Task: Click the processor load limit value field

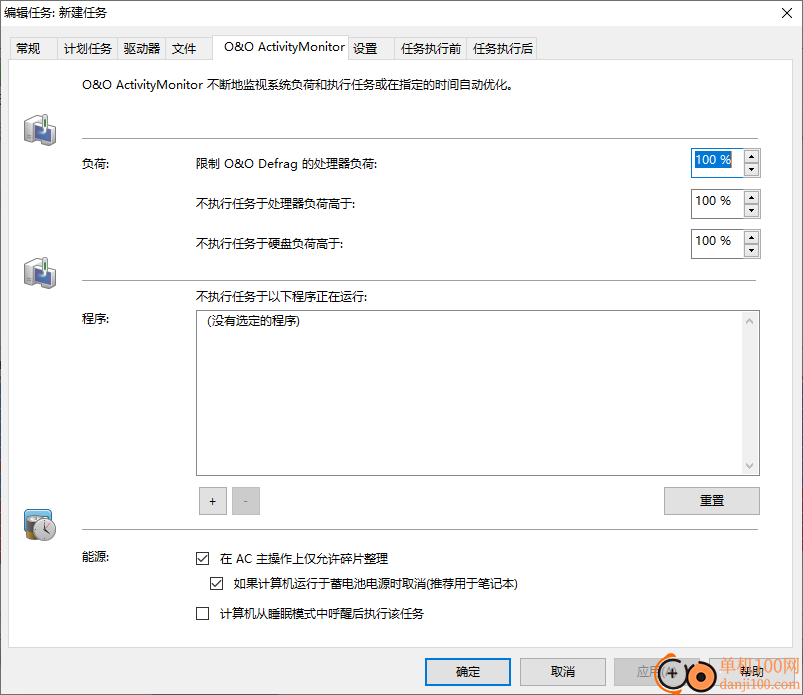Action: tap(717, 163)
